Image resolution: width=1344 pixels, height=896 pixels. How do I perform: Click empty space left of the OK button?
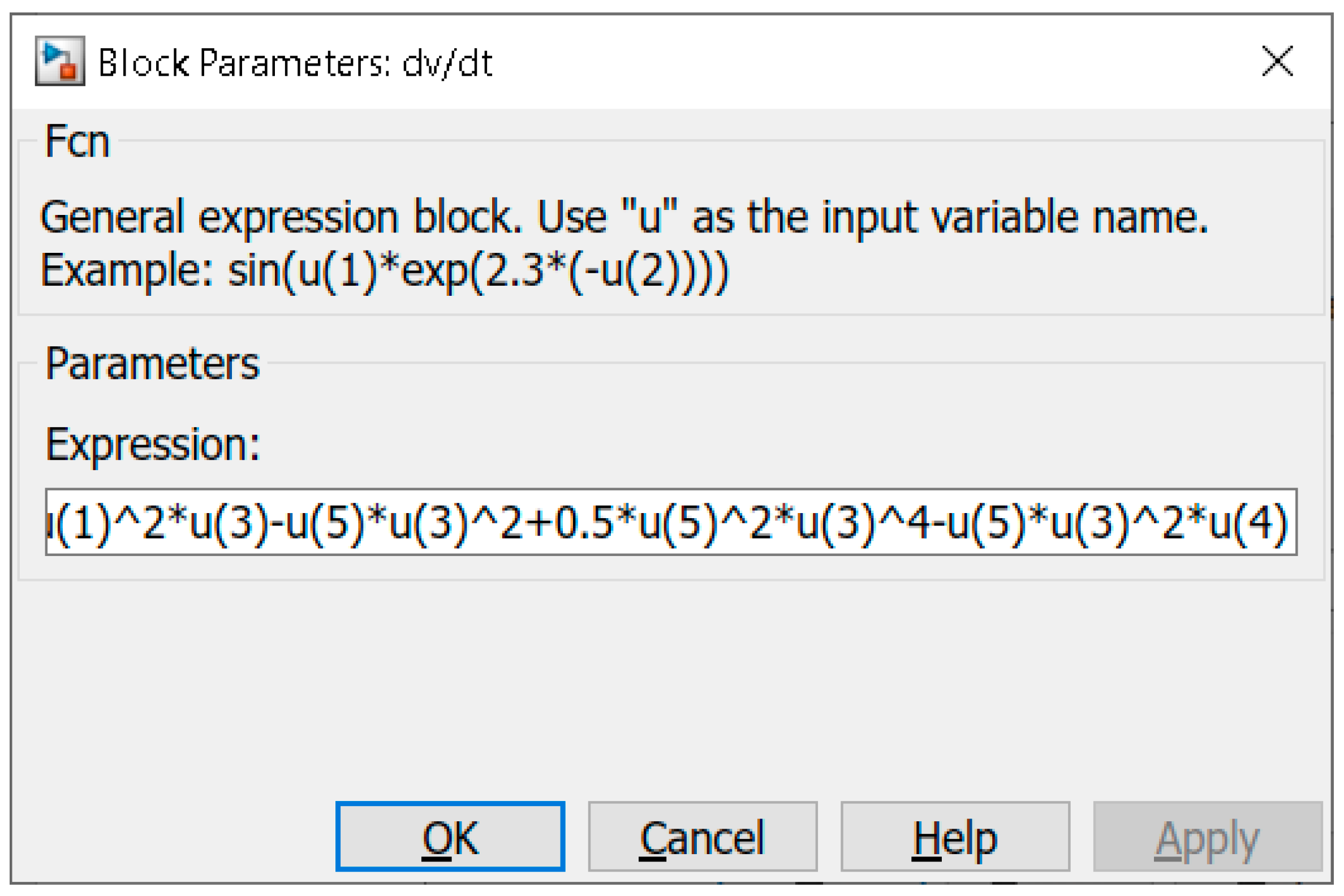171,837
